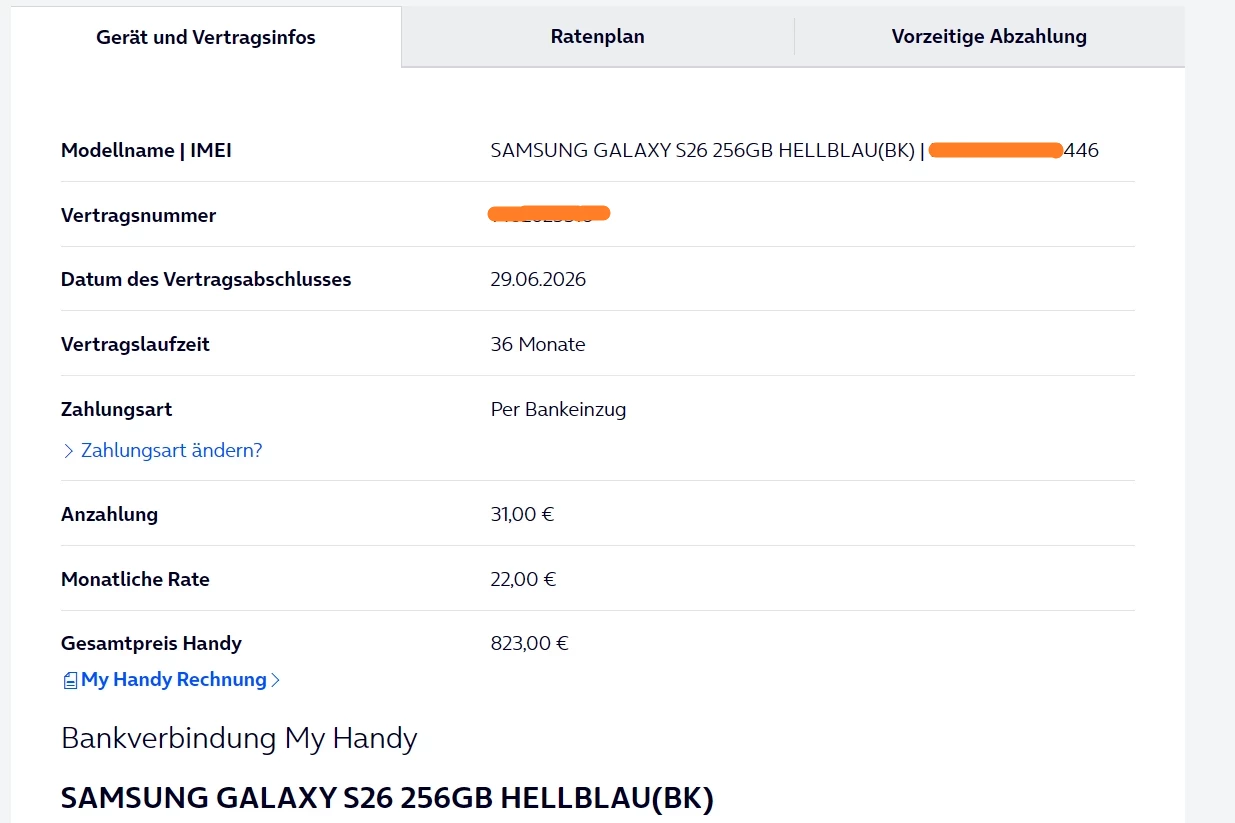Screen dimensions: 1235x823
Task: Switch to the Ratenplan tab
Action: point(597,37)
